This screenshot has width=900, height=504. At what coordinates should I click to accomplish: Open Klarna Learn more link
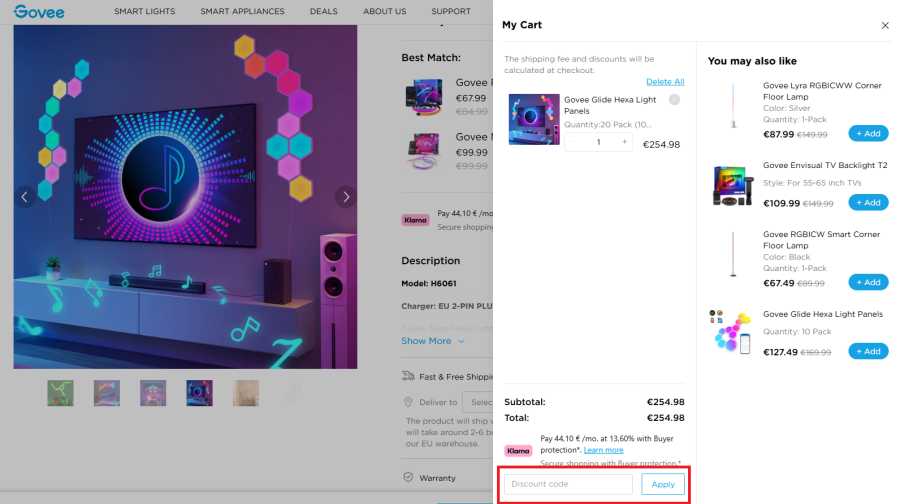[603, 450]
